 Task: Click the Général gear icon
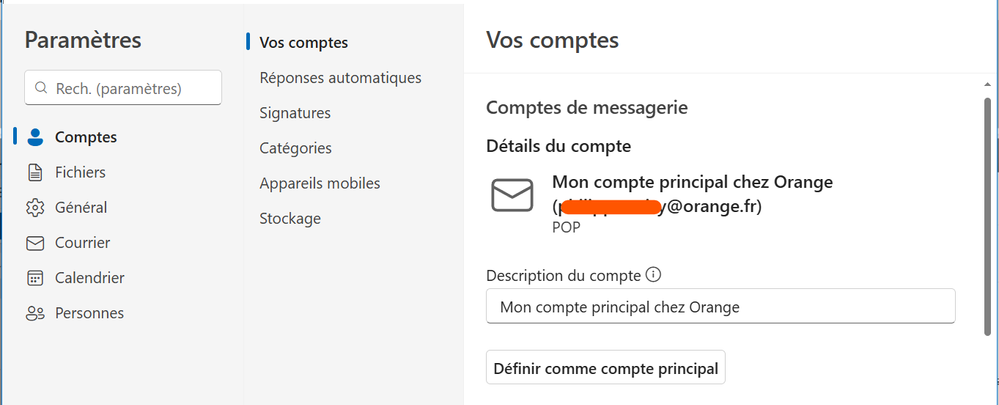36,207
